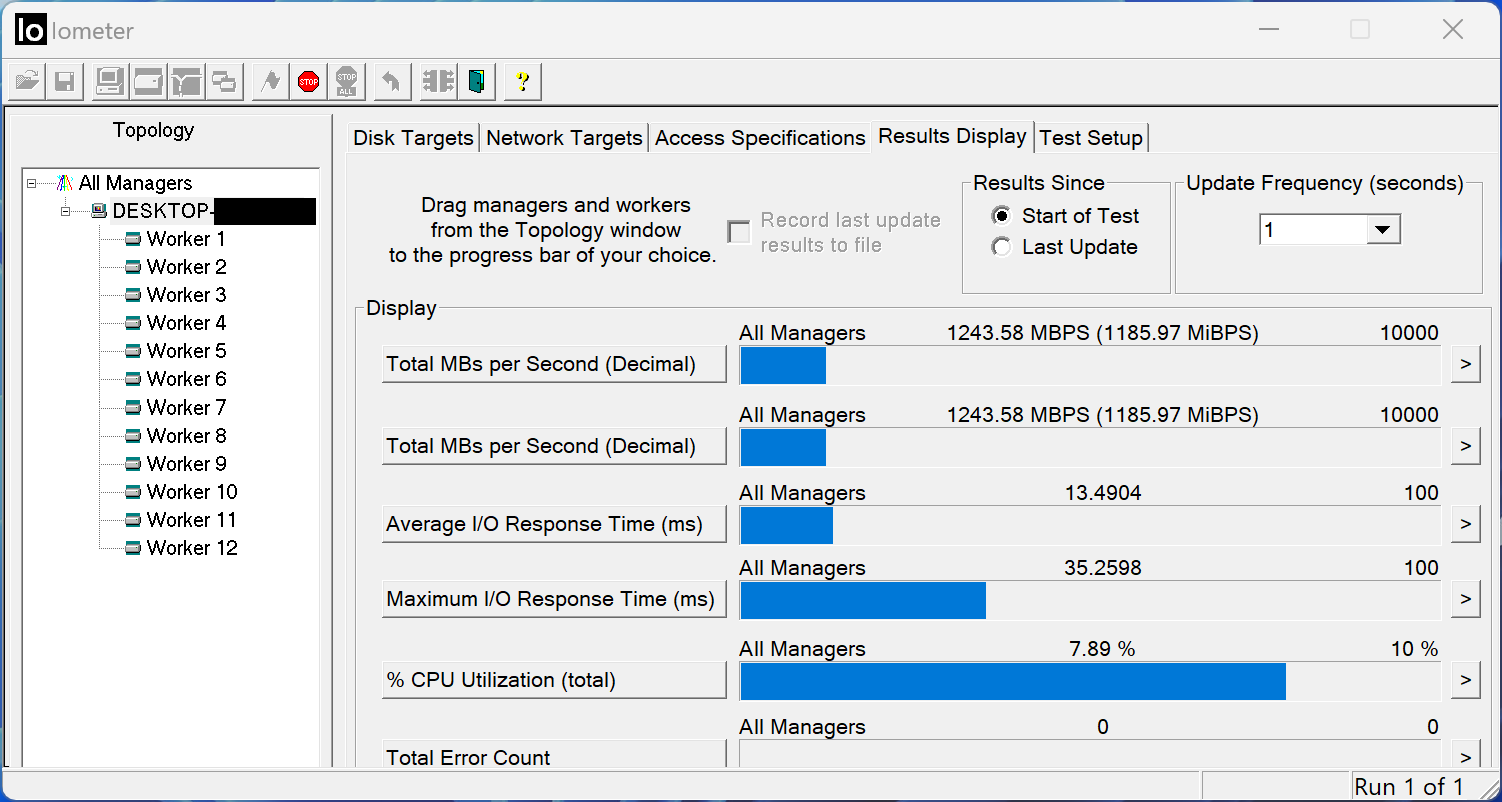The width and height of the screenshot is (1502, 802).
Task: Select Worker 8 in the topology tree
Action: pyautogui.click(x=186, y=436)
